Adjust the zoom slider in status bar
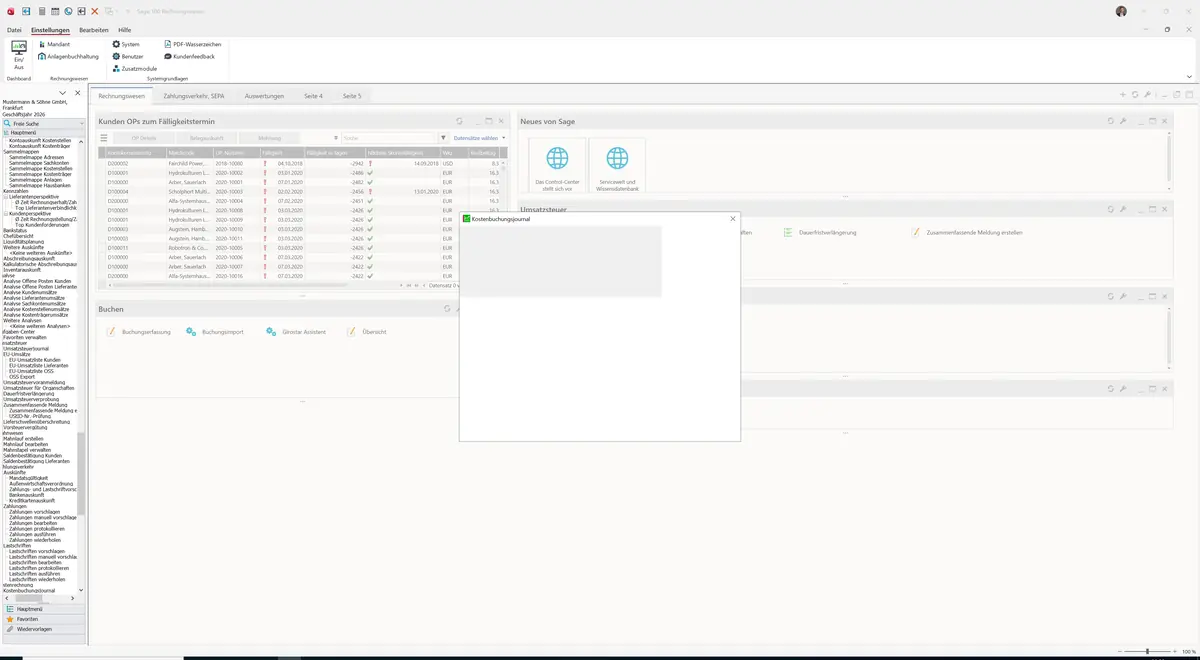The width and height of the screenshot is (1200, 660). [x=1147, y=651]
